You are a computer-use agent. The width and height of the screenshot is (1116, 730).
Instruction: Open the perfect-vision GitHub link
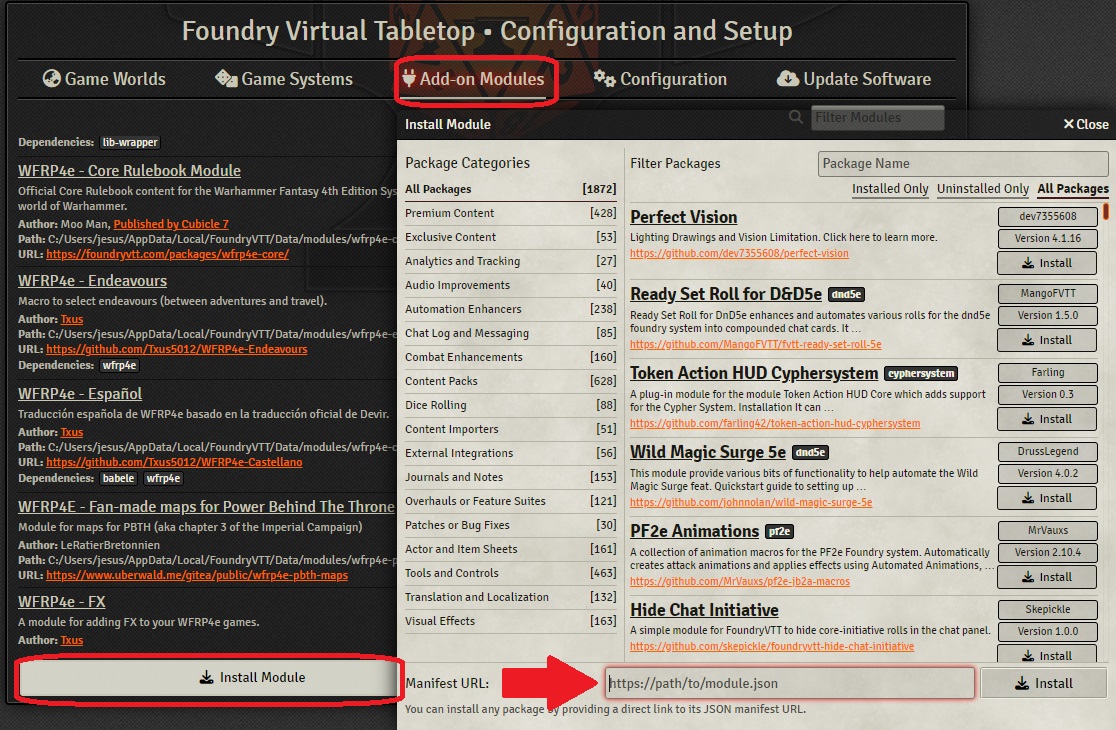[739, 253]
